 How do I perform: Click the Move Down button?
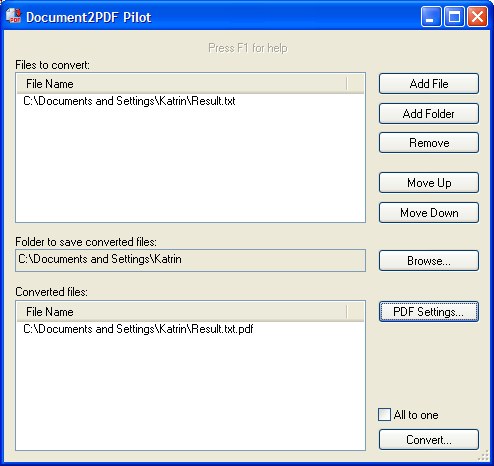429,213
